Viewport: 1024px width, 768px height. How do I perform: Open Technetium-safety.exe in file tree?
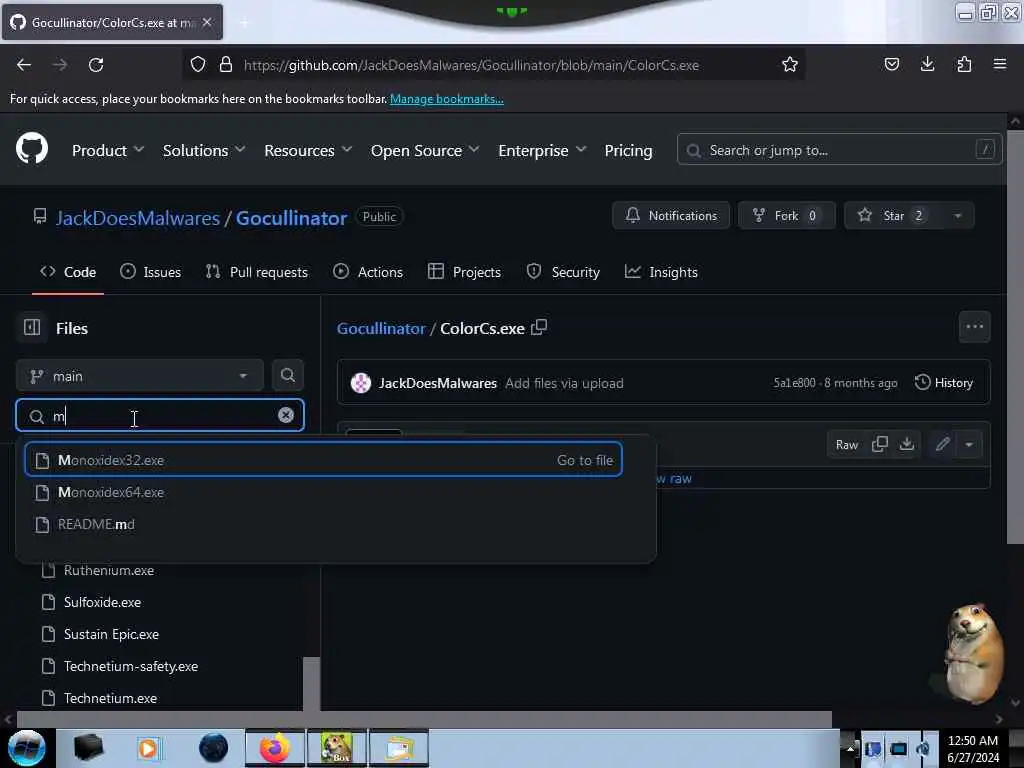[x=131, y=666]
